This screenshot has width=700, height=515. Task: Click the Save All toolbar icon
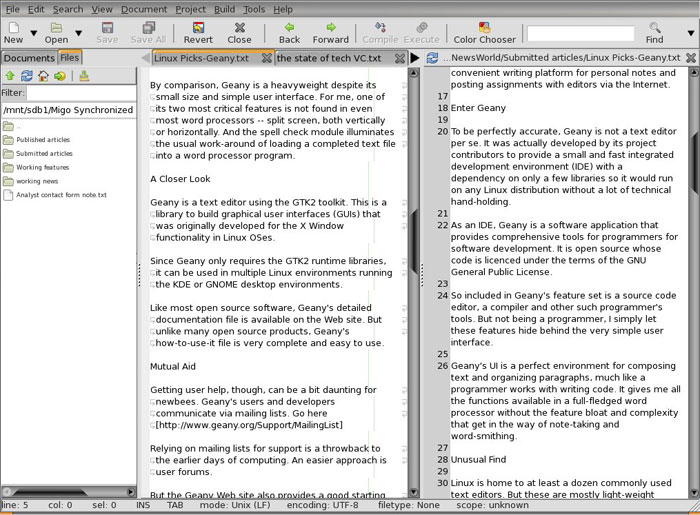coord(148,33)
